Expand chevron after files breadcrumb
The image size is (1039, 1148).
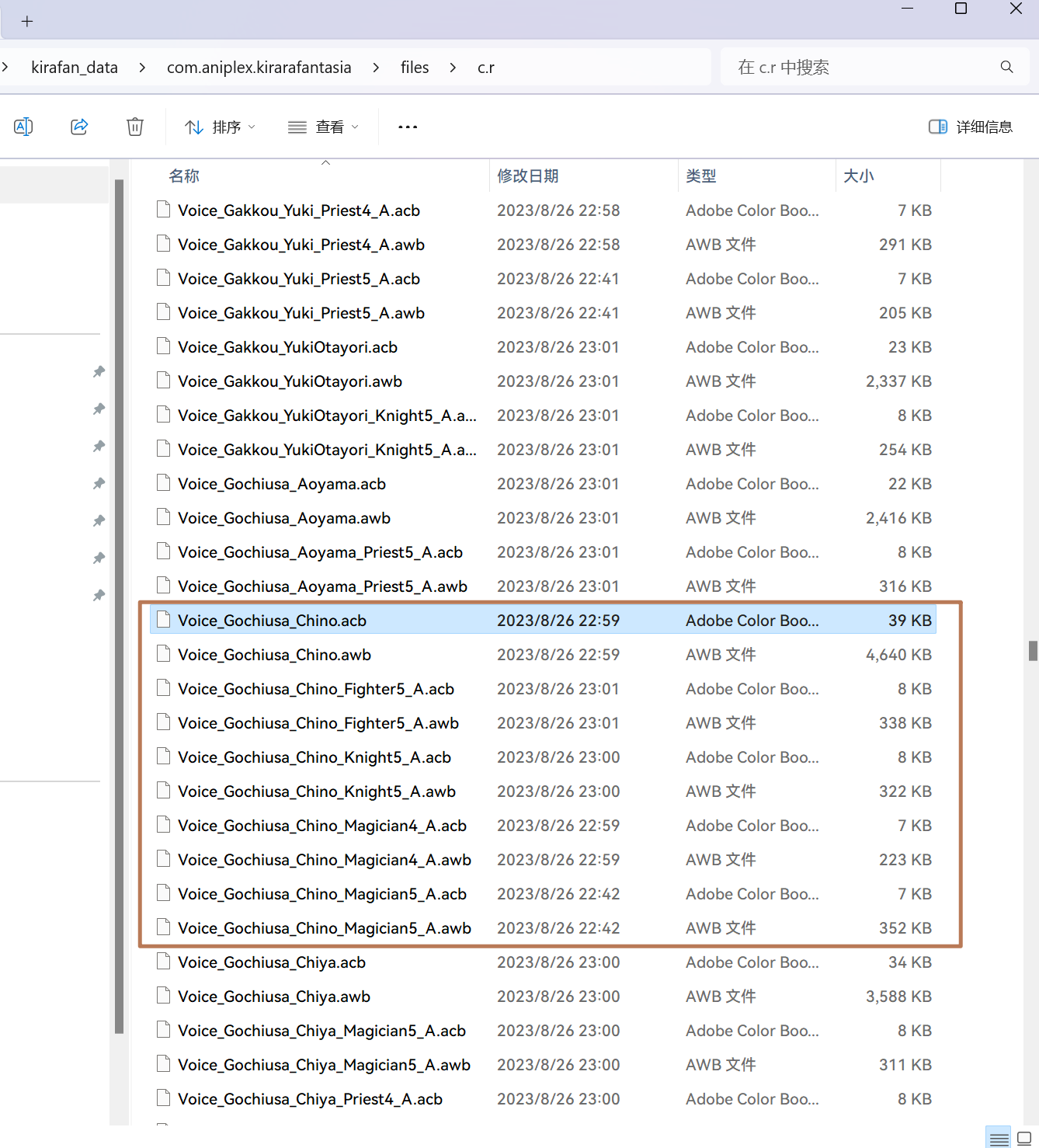453,68
